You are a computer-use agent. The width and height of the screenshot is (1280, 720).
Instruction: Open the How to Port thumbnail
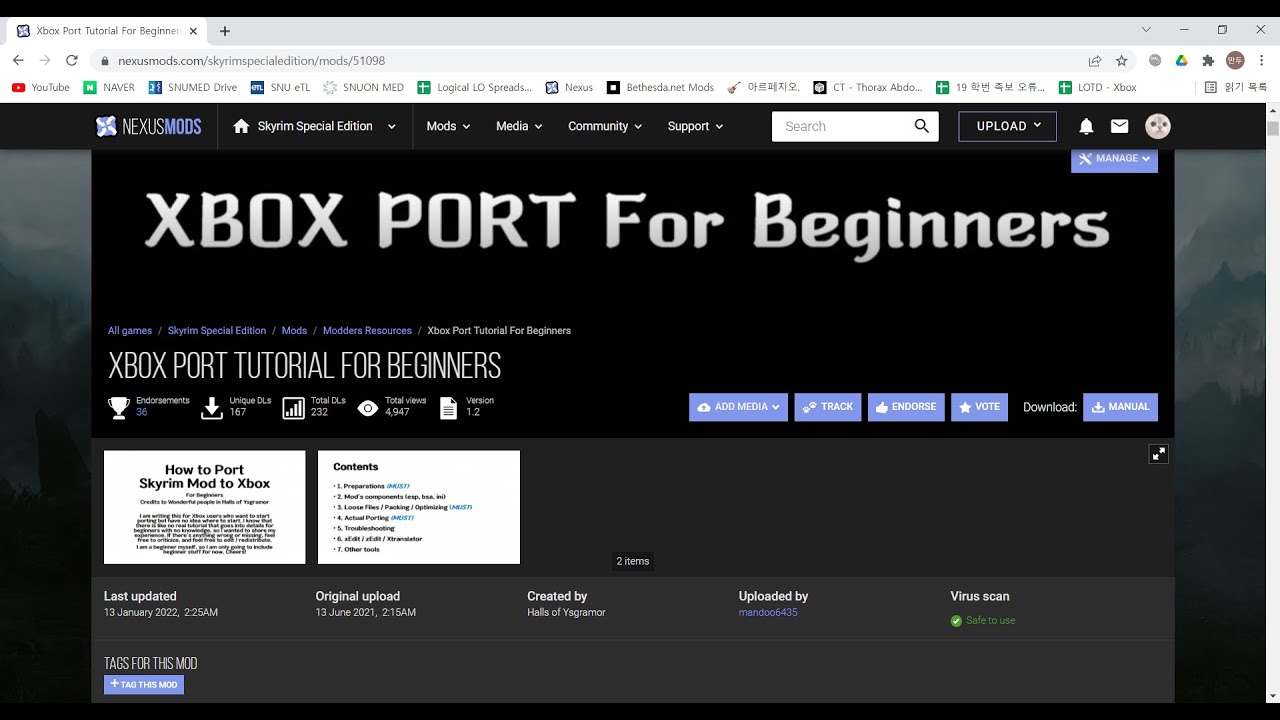click(205, 507)
